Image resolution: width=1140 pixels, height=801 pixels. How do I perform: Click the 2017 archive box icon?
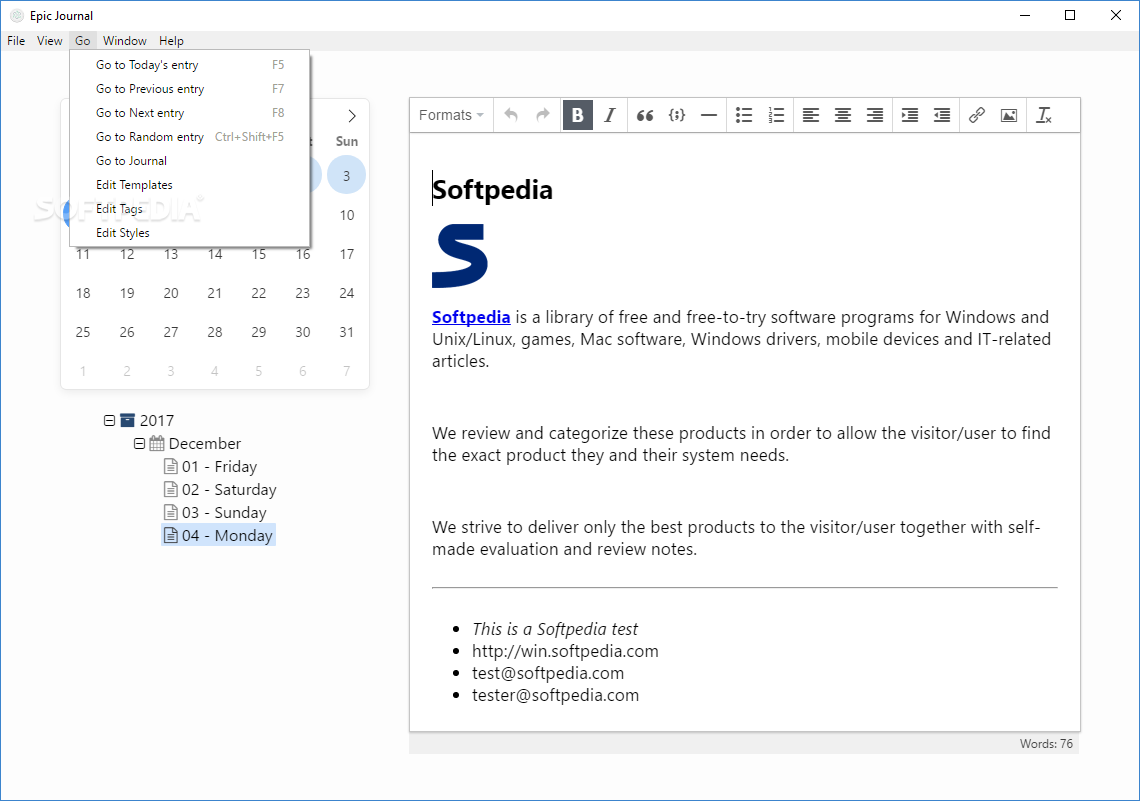pyautogui.click(x=127, y=420)
